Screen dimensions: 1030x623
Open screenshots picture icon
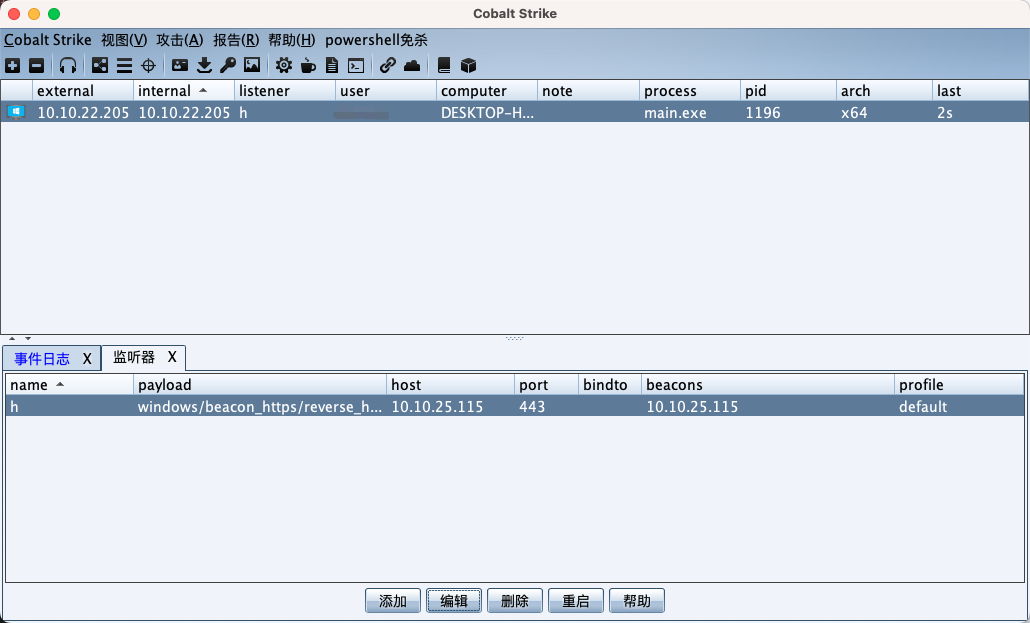pos(252,65)
